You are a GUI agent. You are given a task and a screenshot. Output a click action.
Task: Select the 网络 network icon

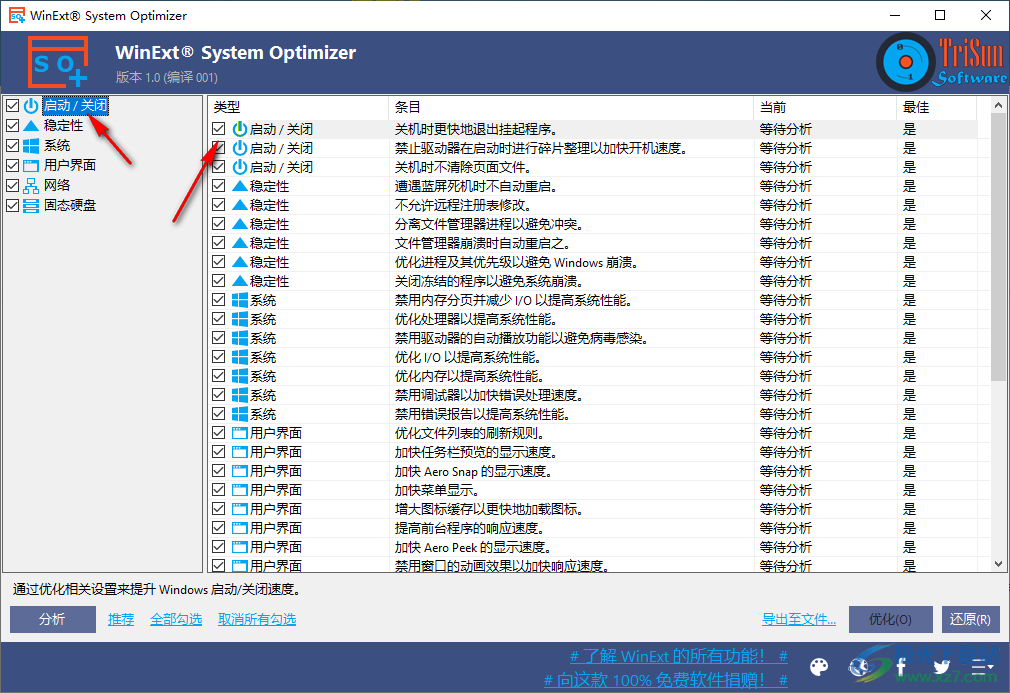point(32,185)
